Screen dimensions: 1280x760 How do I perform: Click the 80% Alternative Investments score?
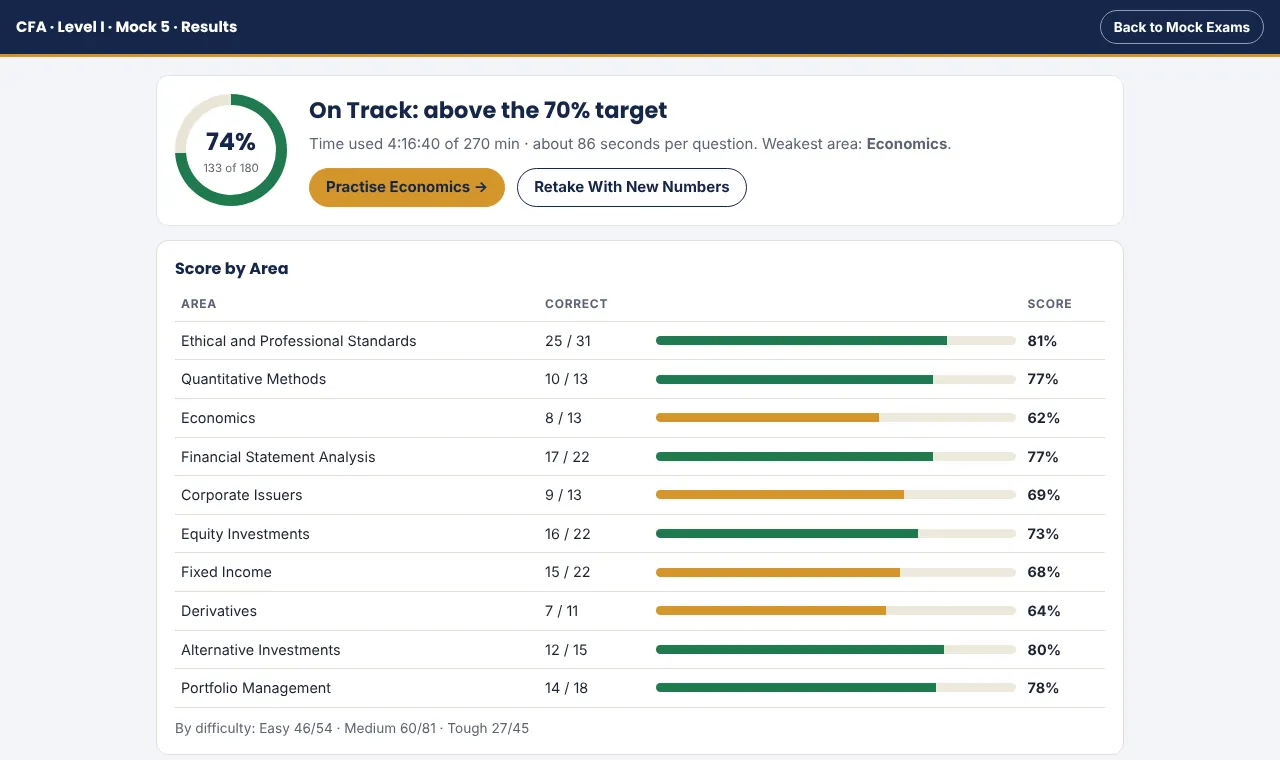1044,650
